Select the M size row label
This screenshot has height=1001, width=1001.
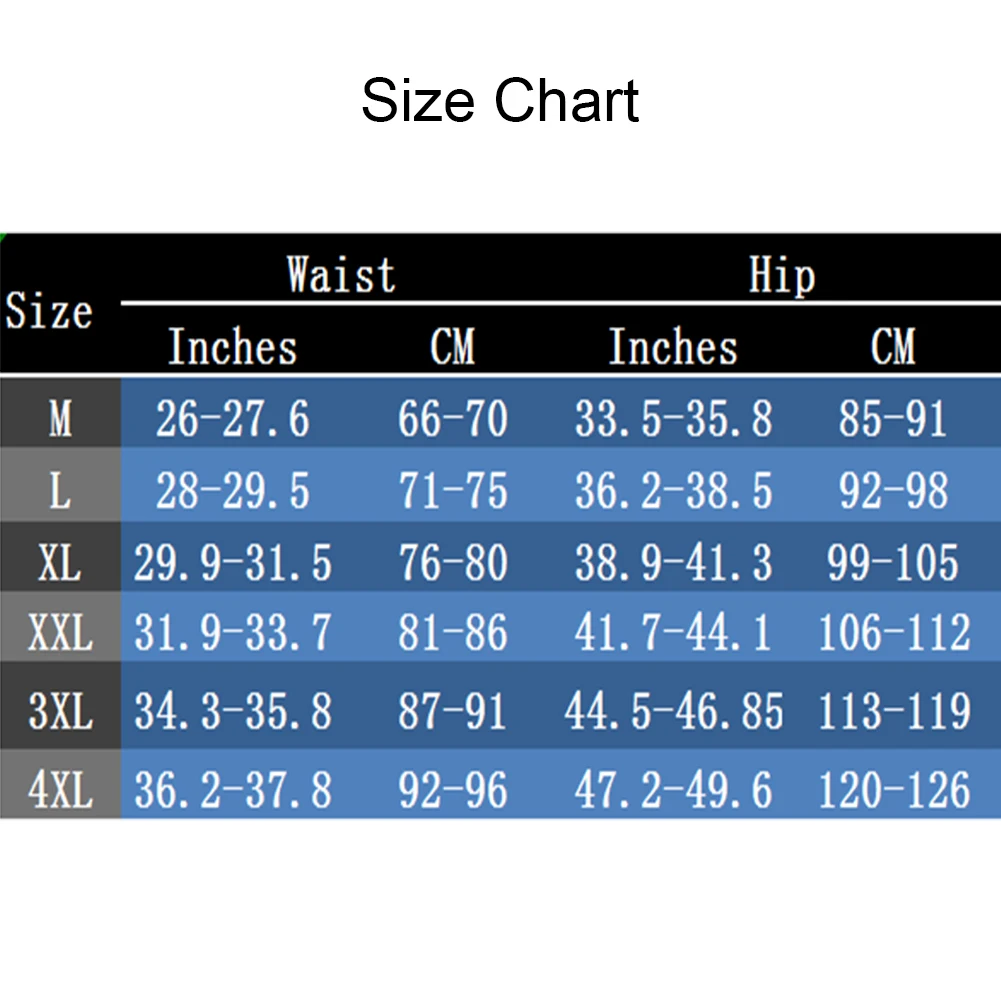pyautogui.click(x=61, y=418)
